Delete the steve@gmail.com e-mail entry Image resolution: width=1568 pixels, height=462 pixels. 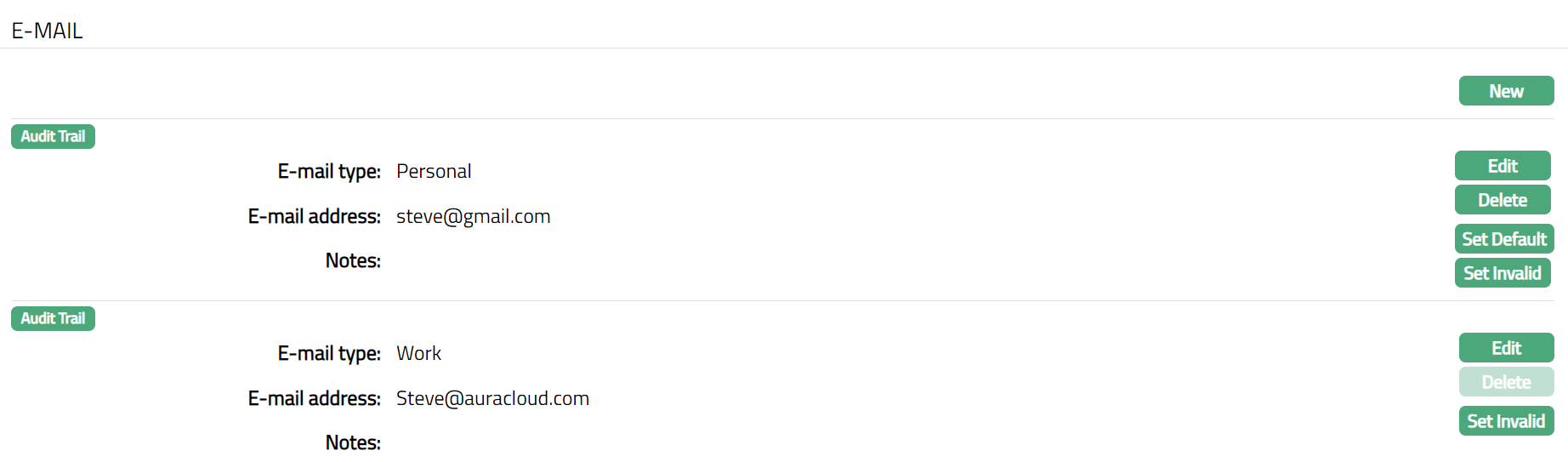click(x=1503, y=200)
